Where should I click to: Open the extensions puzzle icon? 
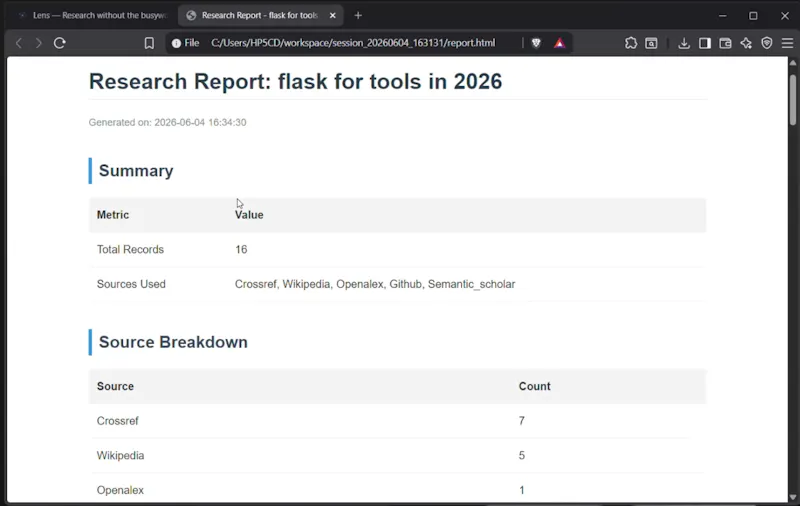[x=631, y=43]
